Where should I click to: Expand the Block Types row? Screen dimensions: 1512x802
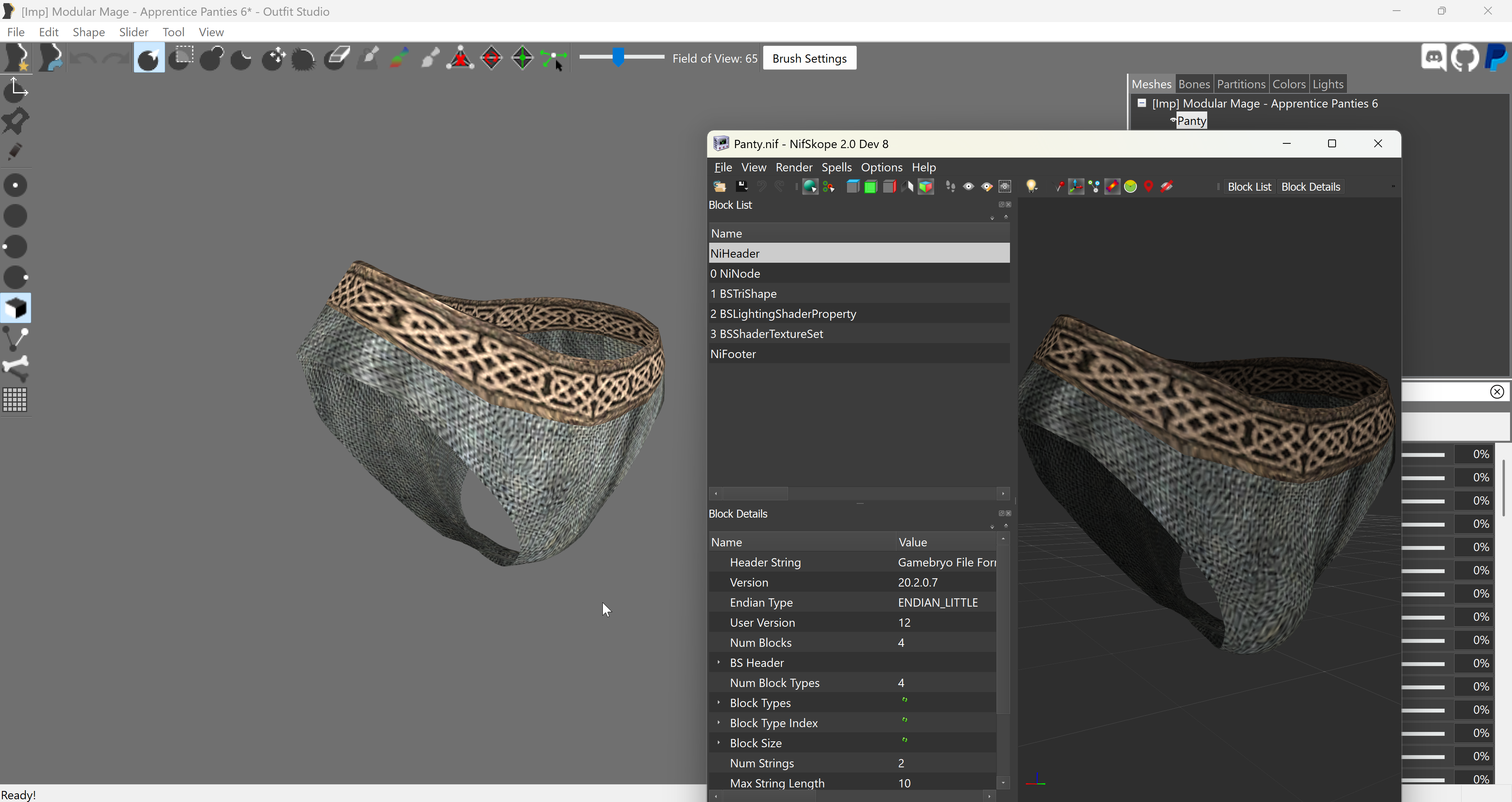click(719, 702)
